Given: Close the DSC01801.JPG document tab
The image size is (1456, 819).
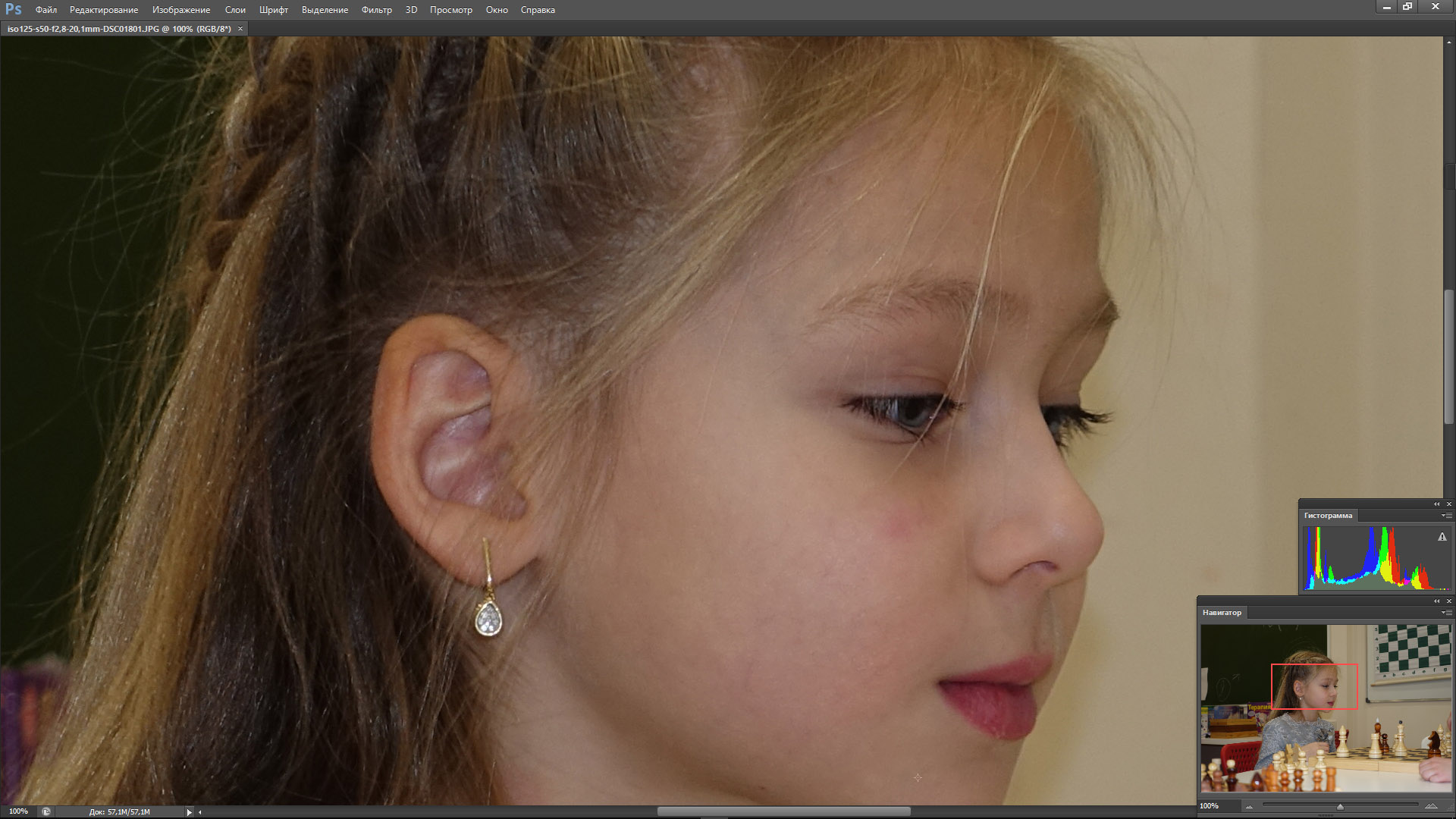Looking at the screenshot, I should point(240,29).
